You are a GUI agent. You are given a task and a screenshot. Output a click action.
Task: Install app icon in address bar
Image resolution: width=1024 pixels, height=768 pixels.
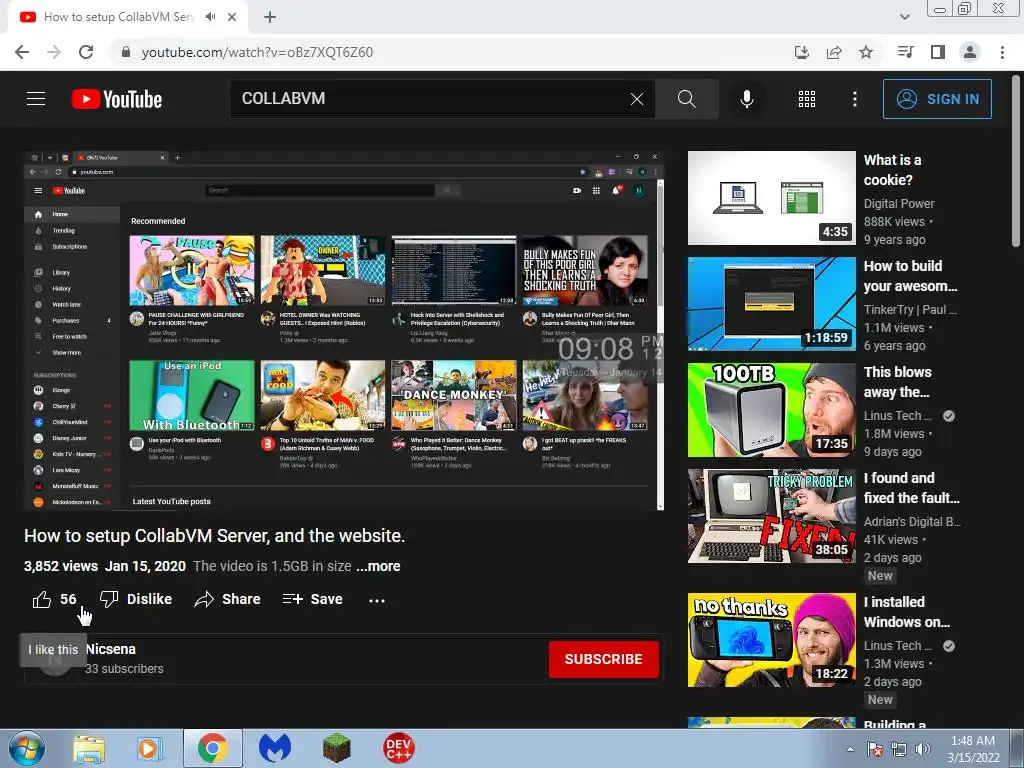[801, 52]
